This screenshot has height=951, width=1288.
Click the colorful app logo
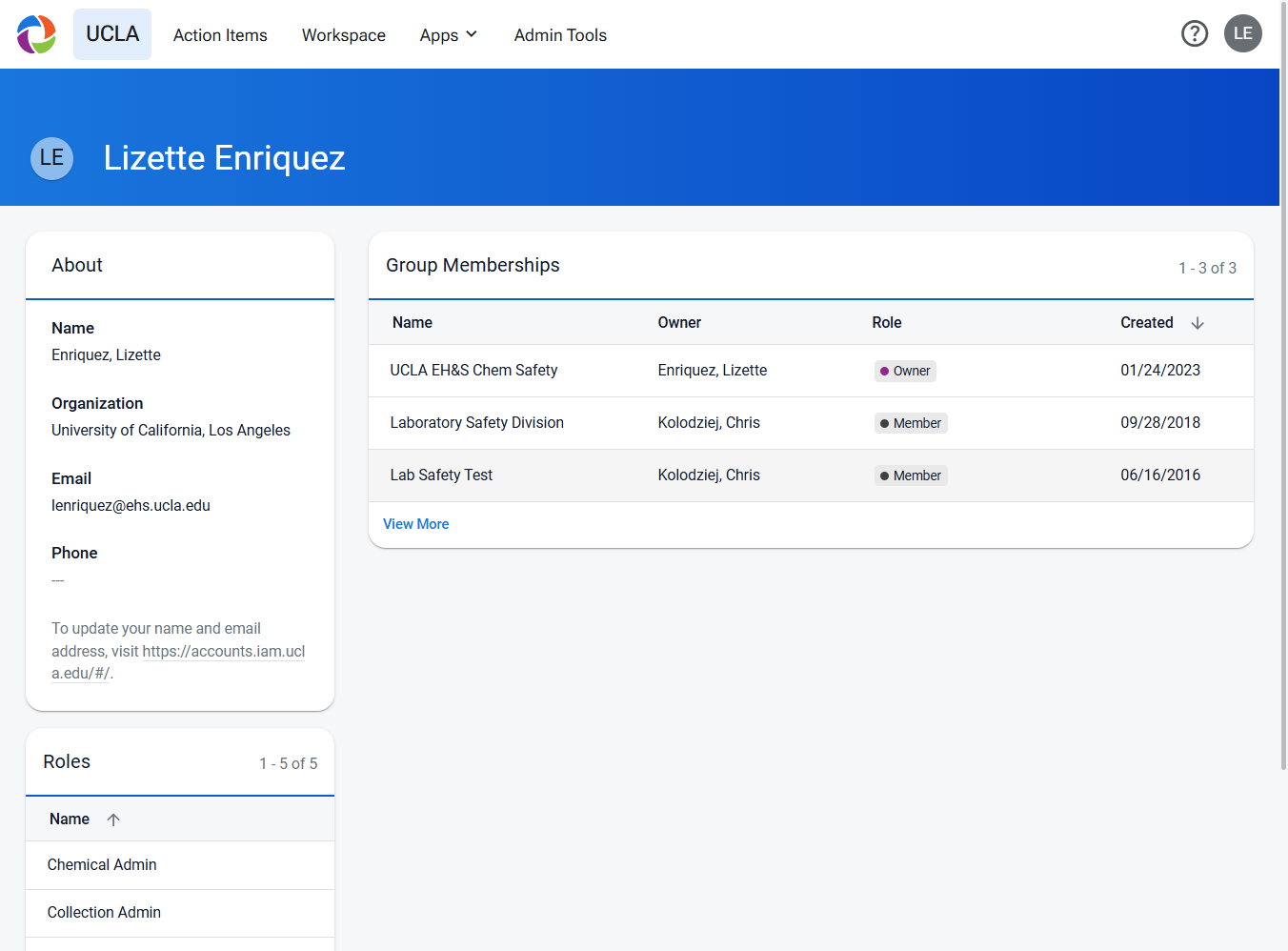coord(36,34)
